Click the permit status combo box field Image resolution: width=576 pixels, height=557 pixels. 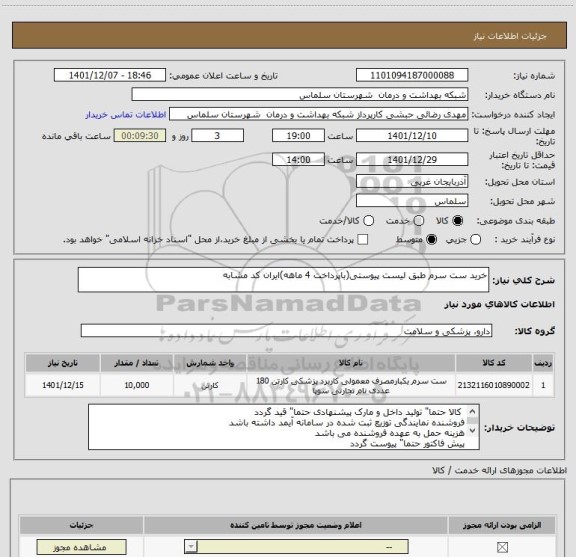(296, 547)
